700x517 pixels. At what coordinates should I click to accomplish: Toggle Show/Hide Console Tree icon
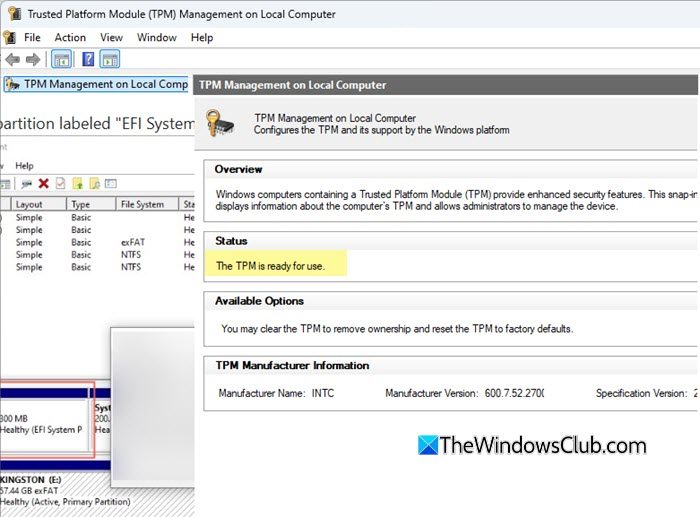click(62, 59)
